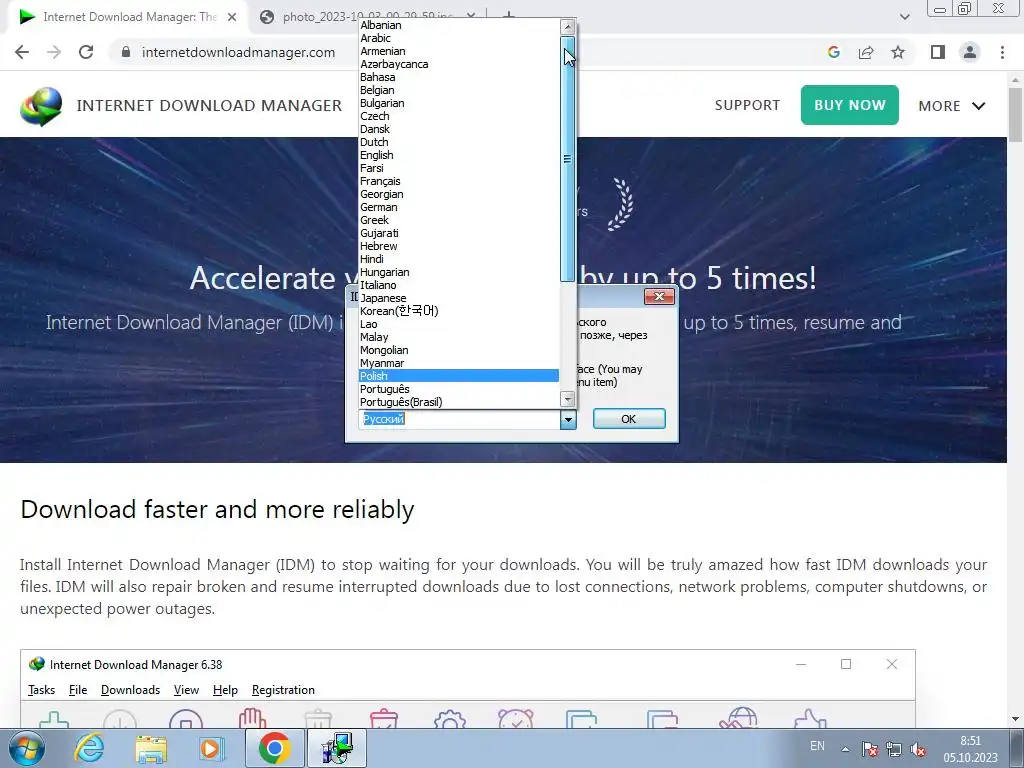This screenshot has height=768, width=1024.
Task: Pick Farsi in the language list
Action: pos(458,168)
